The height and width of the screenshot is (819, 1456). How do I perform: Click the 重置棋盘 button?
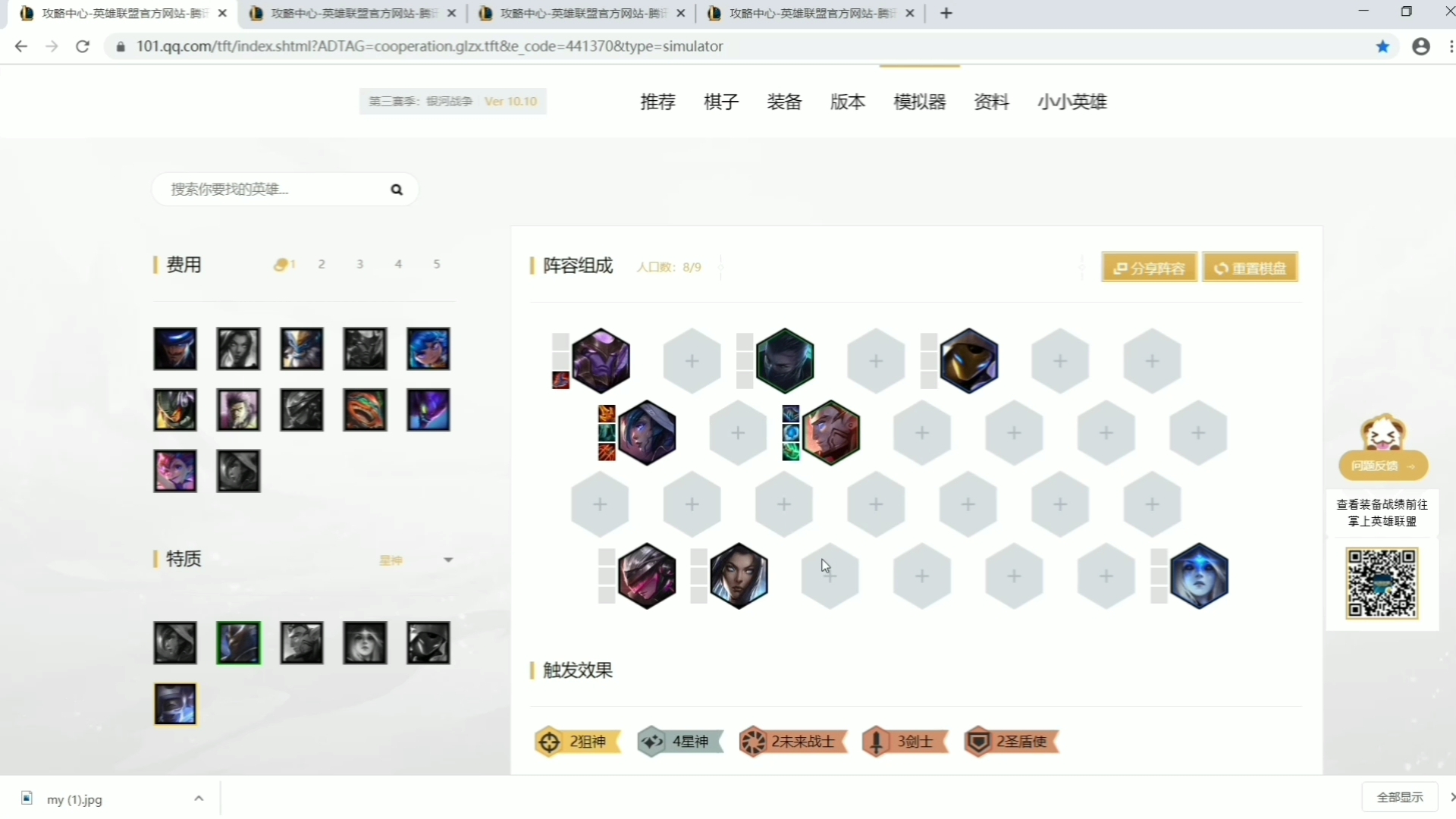(1250, 268)
